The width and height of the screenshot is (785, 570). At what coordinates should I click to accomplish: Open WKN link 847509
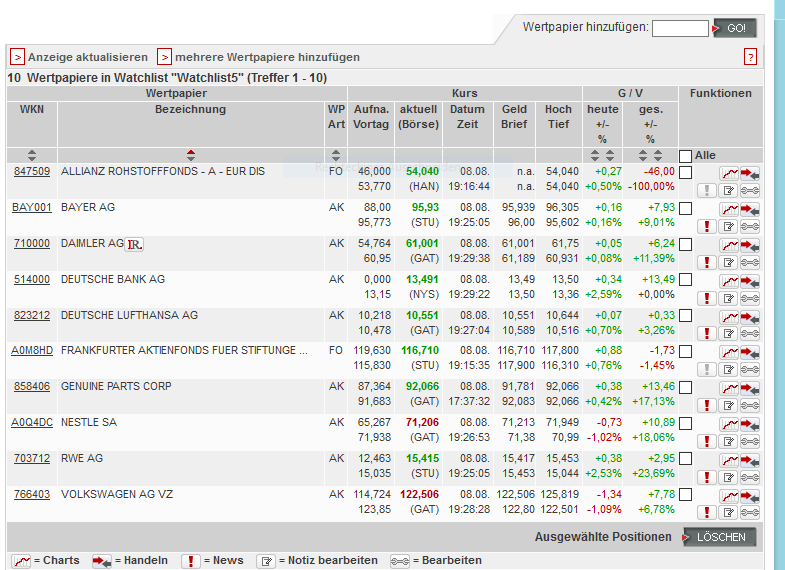tap(32, 171)
